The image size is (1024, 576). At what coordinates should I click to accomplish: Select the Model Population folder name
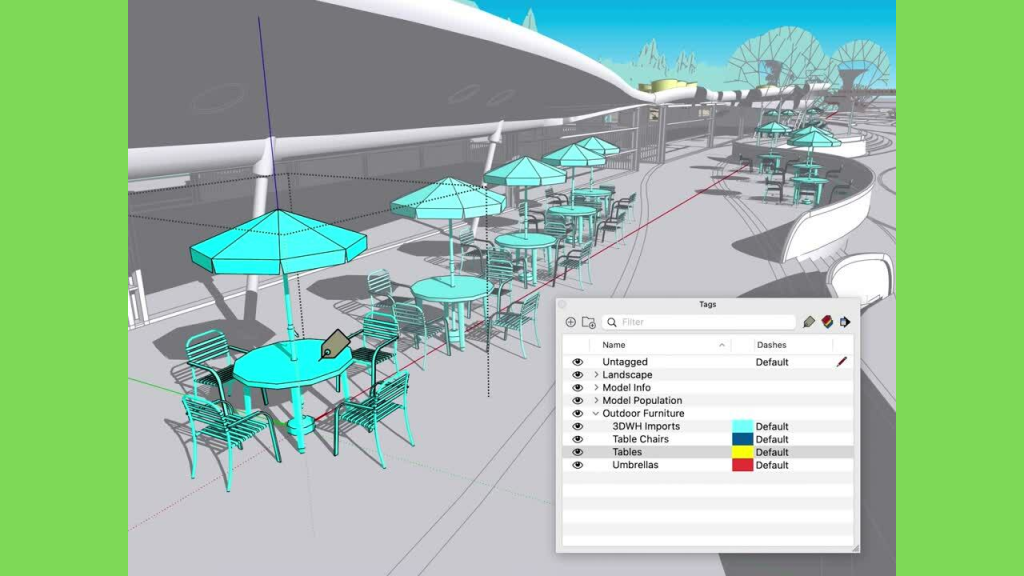[x=642, y=400]
